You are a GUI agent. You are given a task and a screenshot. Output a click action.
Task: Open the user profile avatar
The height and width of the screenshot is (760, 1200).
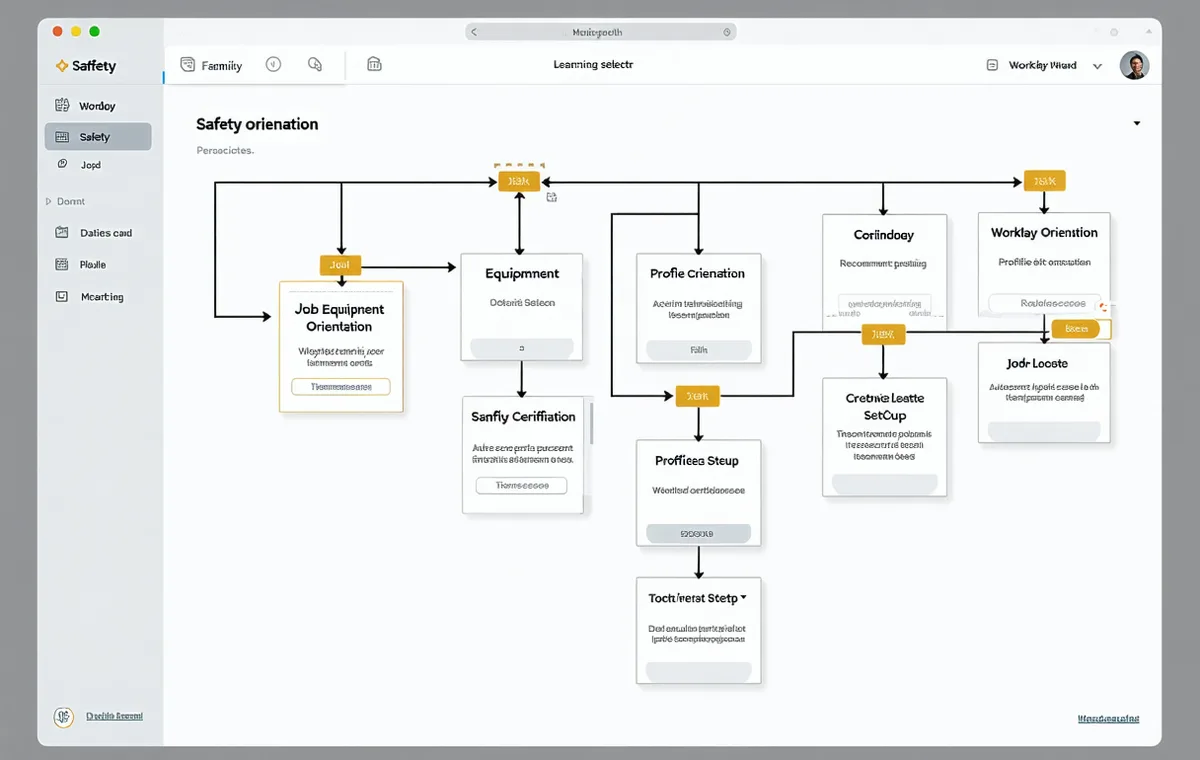(1134, 65)
